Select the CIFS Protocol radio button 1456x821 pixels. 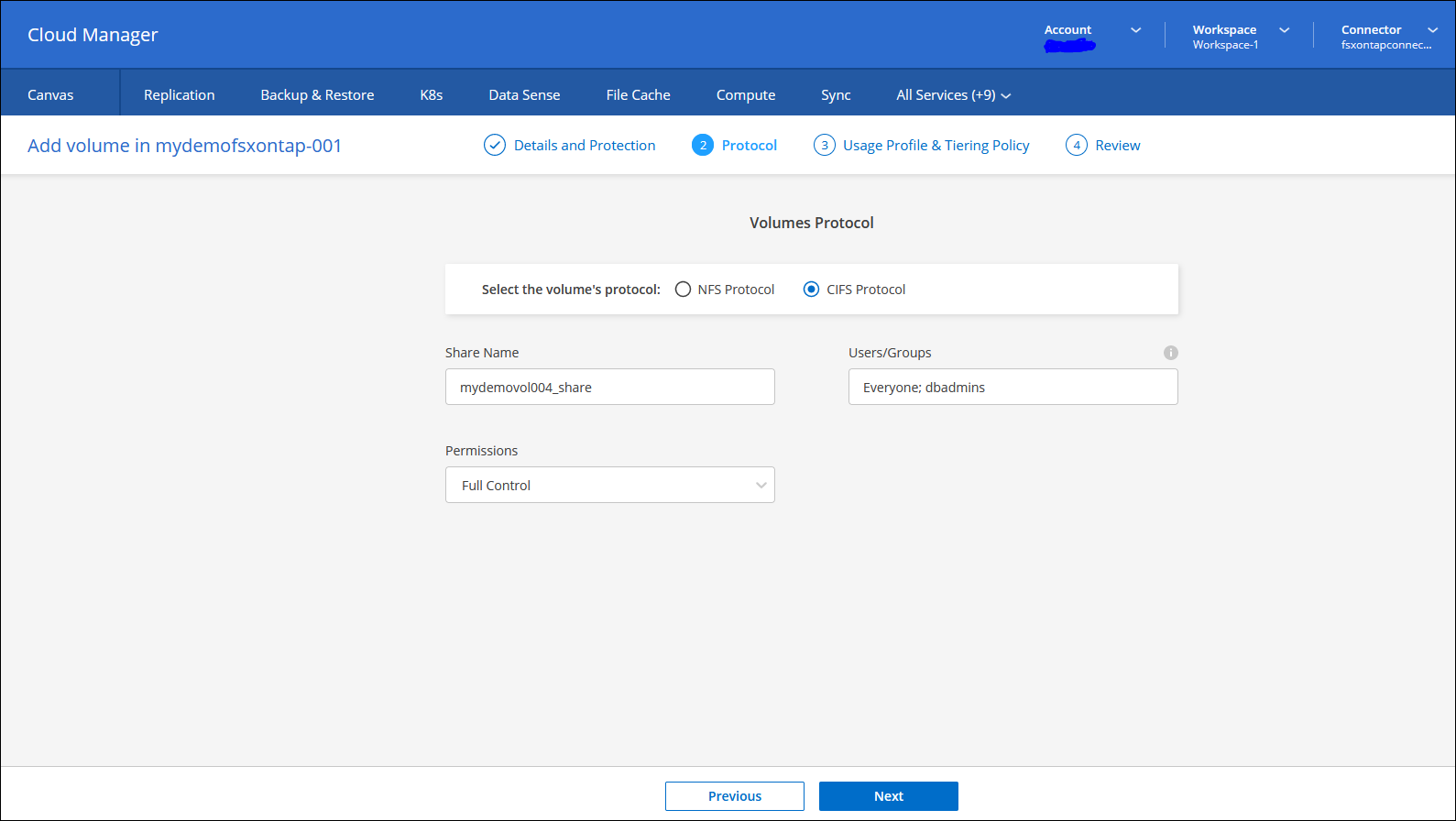(x=811, y=290)
